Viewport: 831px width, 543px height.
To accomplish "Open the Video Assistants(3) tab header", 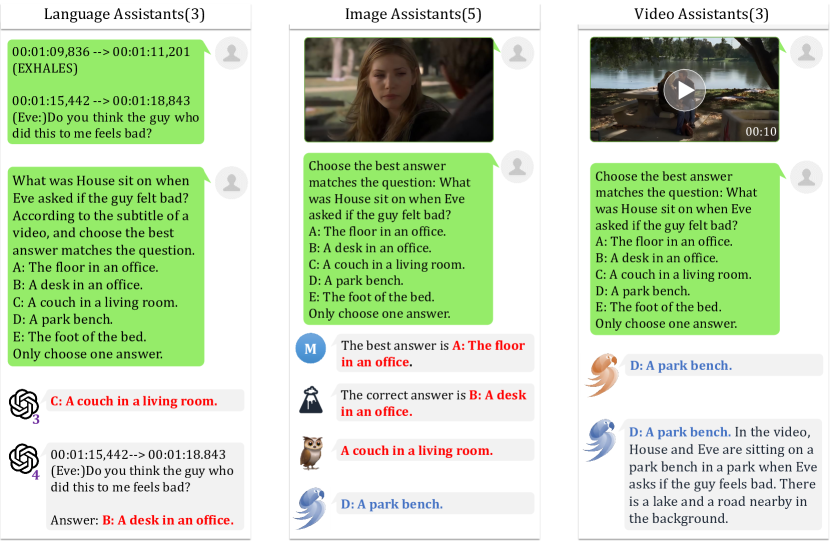I will point(702,14).
